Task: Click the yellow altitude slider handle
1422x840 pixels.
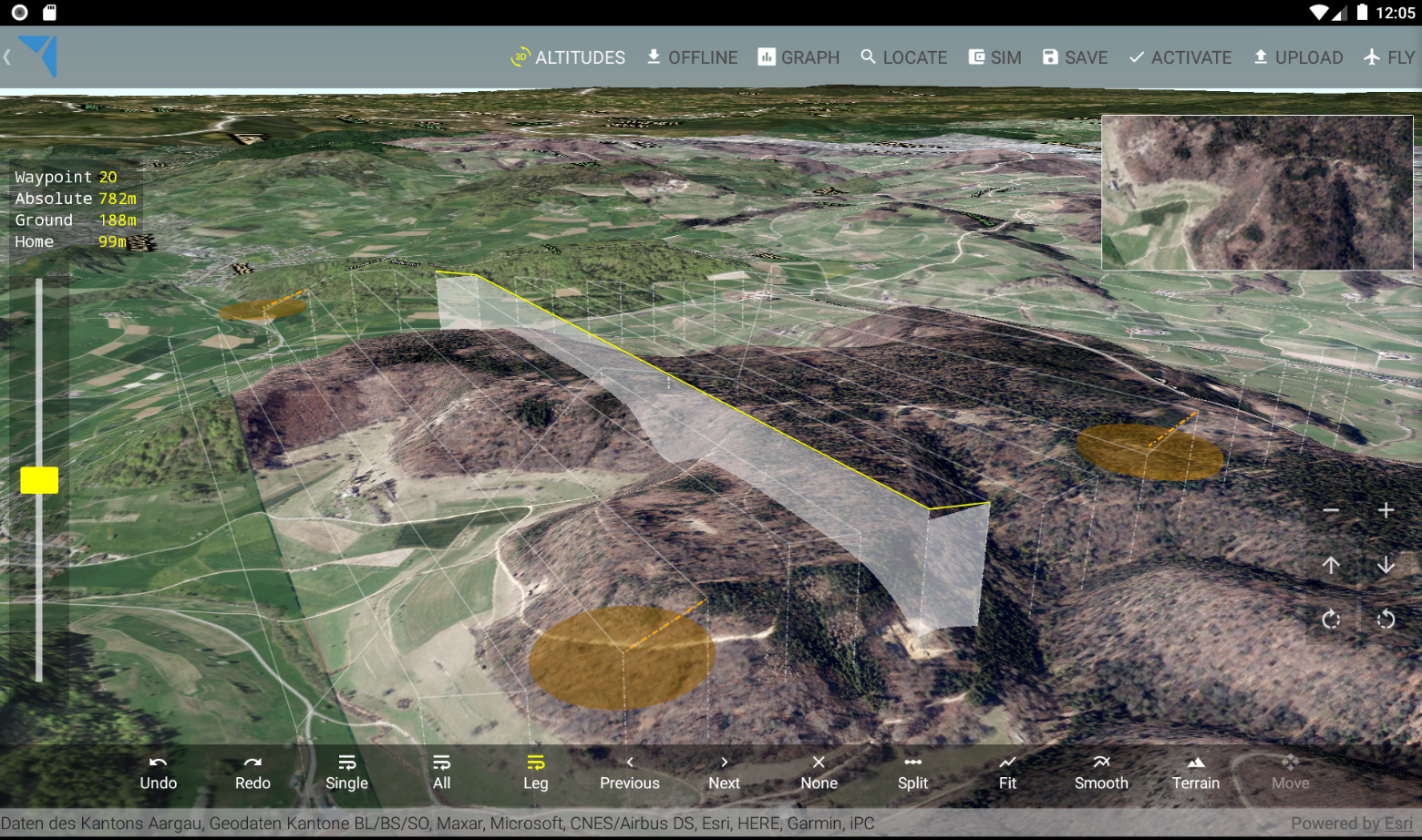Action: pos(39,480)
